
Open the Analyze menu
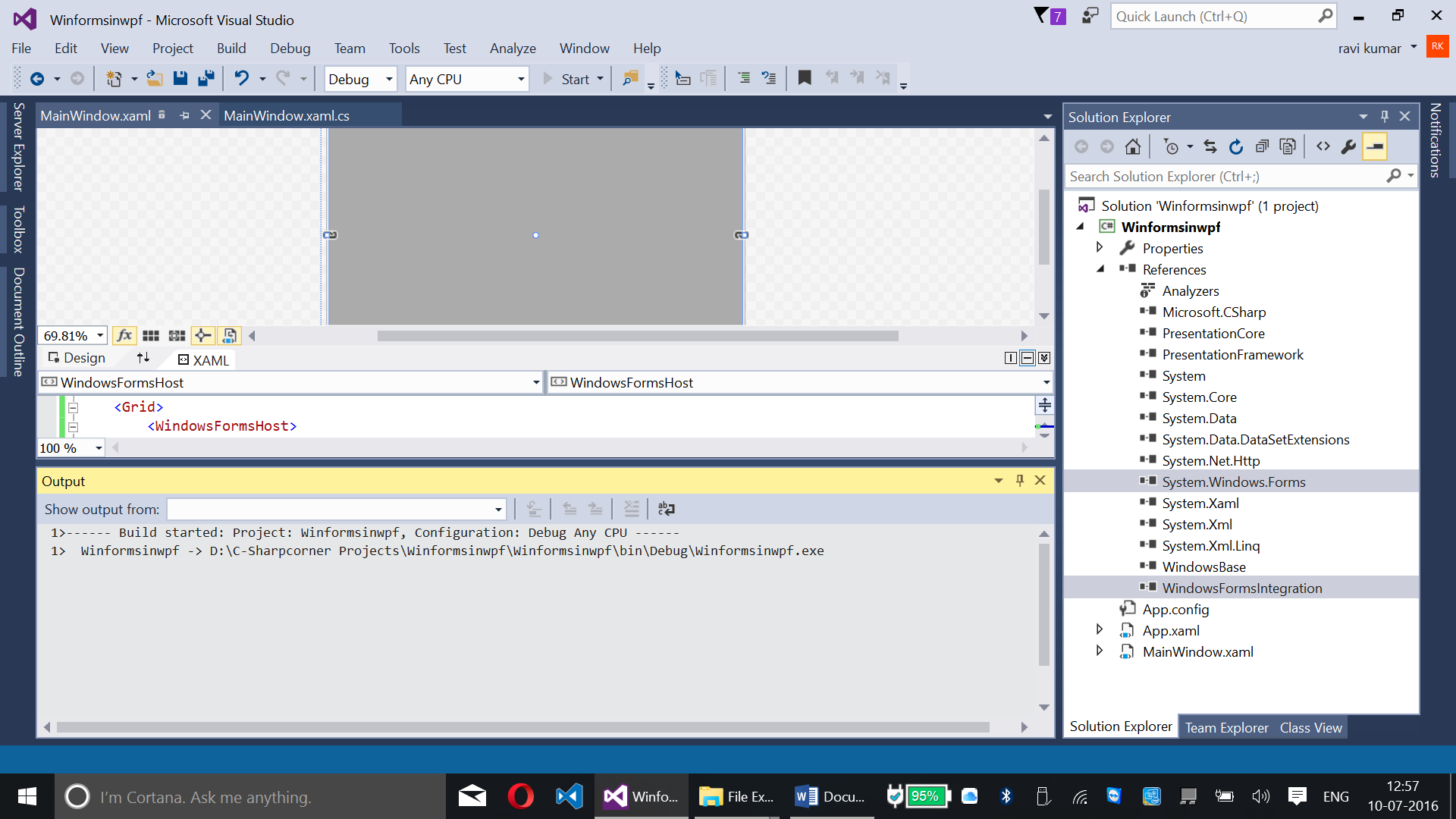513,49
